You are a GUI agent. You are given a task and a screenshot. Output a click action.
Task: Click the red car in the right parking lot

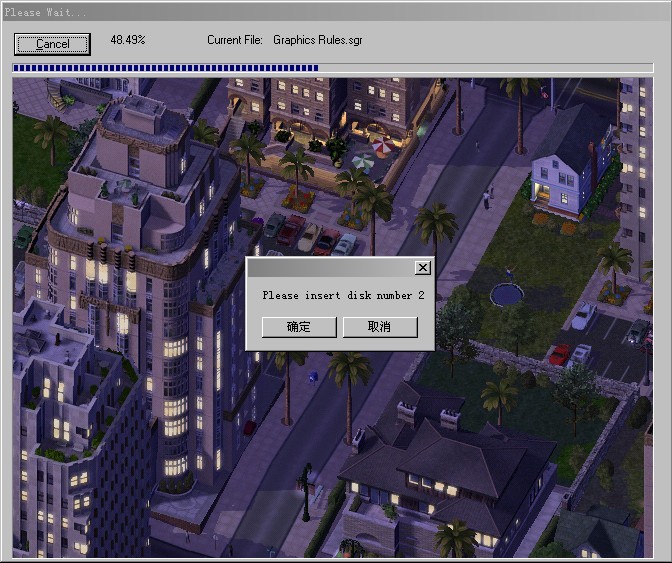coord(559,354)
